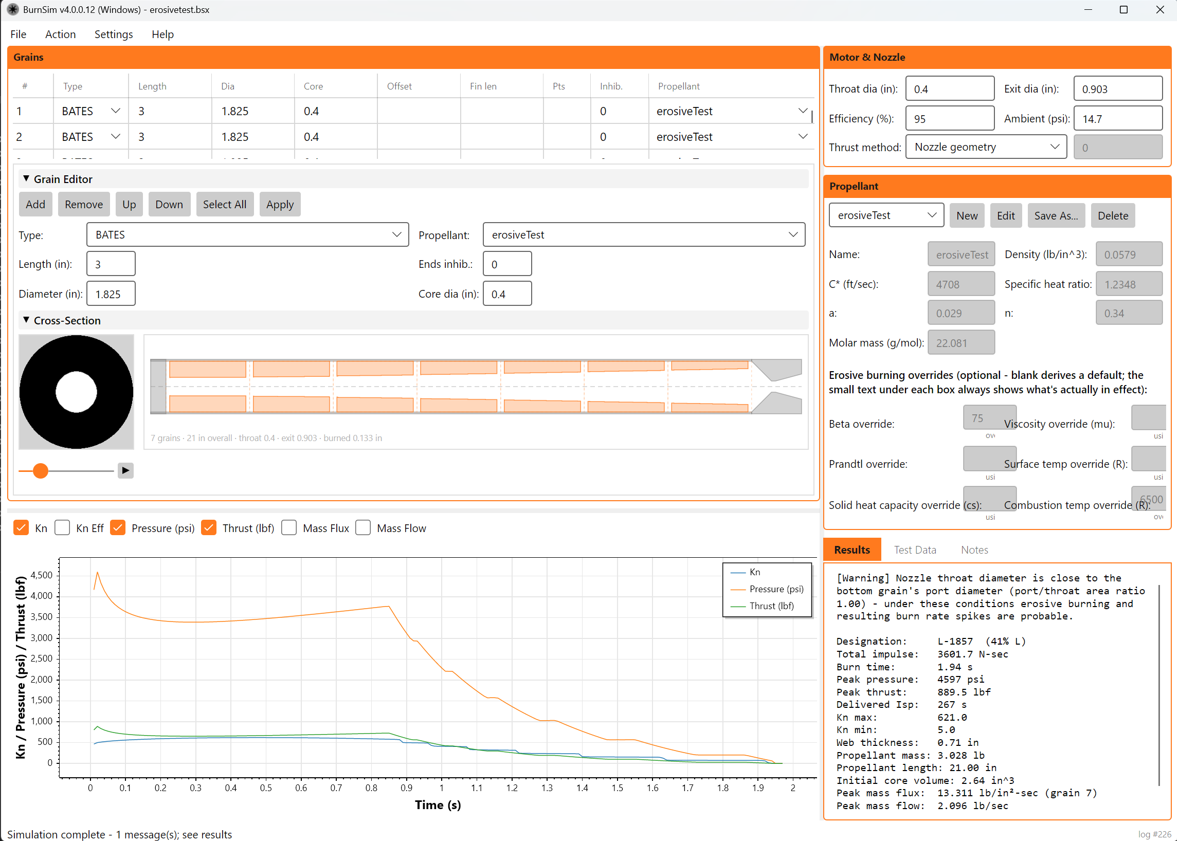Screen dimensions: 1177x841
Task: Open the Action menu
Action: pos(60,35)
